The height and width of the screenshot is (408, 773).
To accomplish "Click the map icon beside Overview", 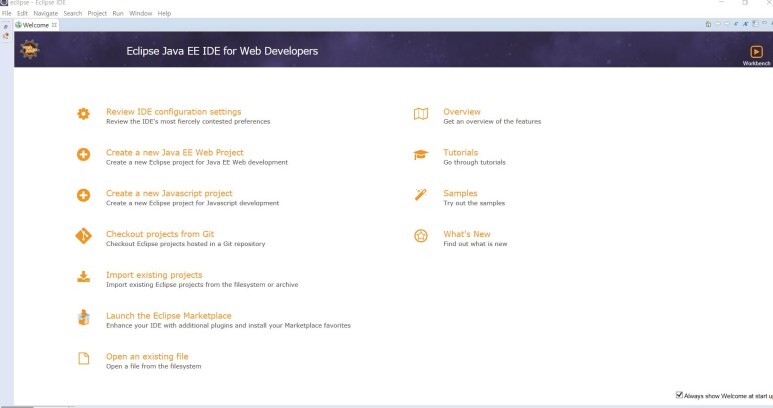I will [421, 114].
